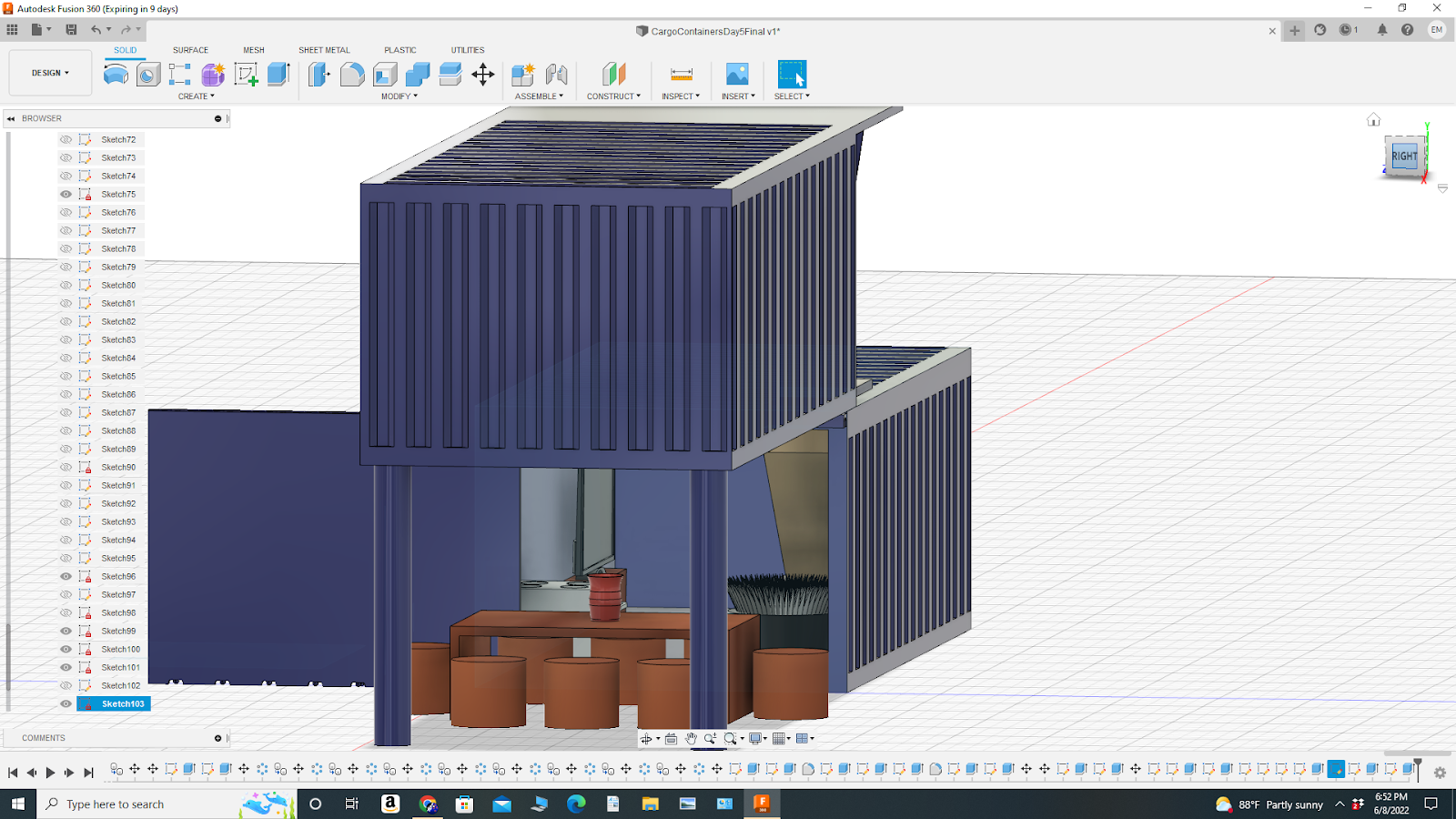Screen dimensions: 1456x819
Task: Click the Design workspace selector button
Action: pos(49,73)
